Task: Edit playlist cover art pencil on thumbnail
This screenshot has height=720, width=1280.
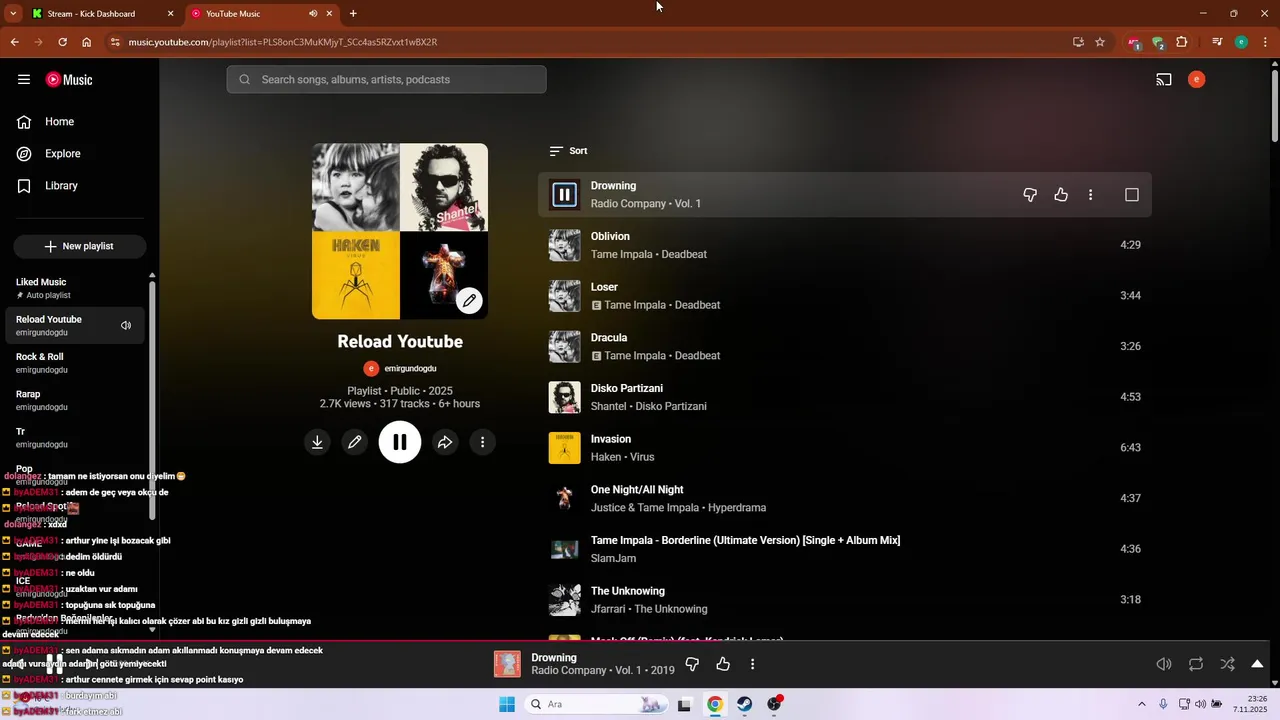Action: 469,300
